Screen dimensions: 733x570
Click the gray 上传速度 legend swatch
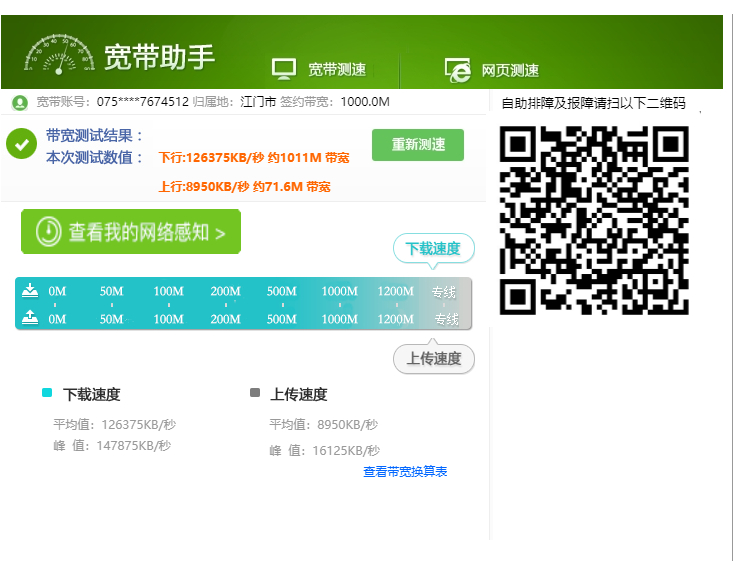pos(255,392)
